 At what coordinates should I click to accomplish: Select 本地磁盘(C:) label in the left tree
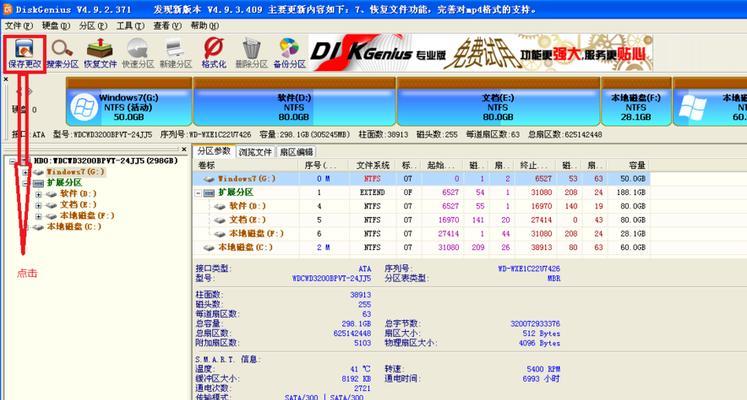pyautogui.click(x=74, y=227)
